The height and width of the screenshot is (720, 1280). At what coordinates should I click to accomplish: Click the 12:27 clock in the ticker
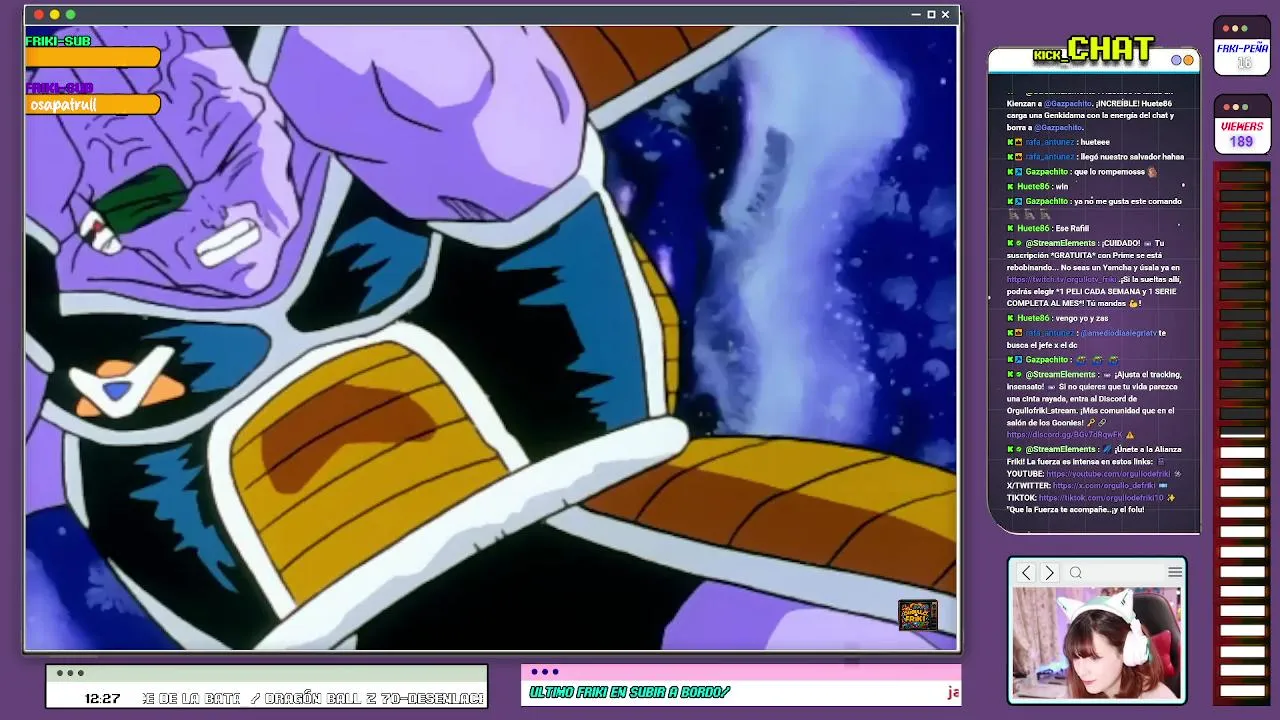(102, 698)
